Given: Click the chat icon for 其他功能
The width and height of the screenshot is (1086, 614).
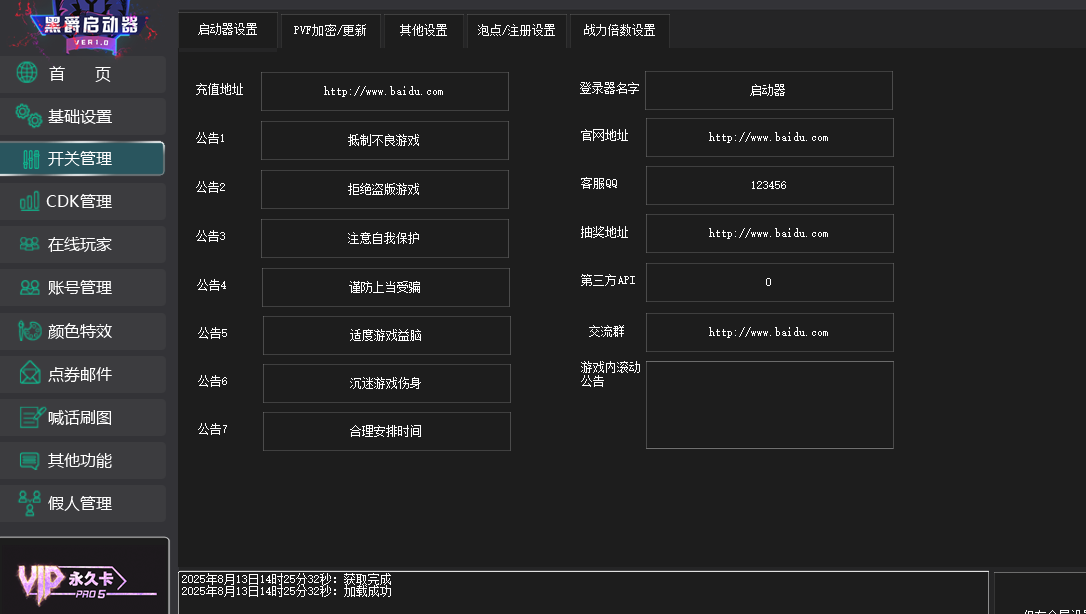Looking at the screenshot, I should pyautogui.click(x=30, y=460).
